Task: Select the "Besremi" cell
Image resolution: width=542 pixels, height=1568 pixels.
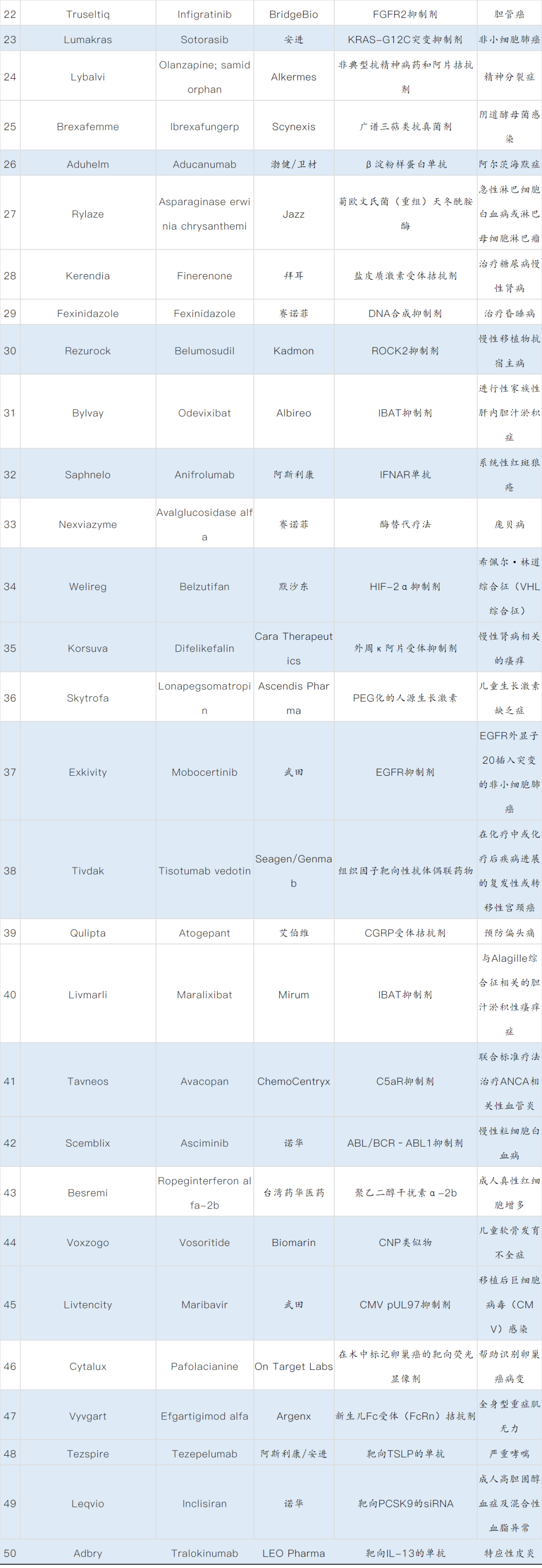Action: click(88, 1192)
